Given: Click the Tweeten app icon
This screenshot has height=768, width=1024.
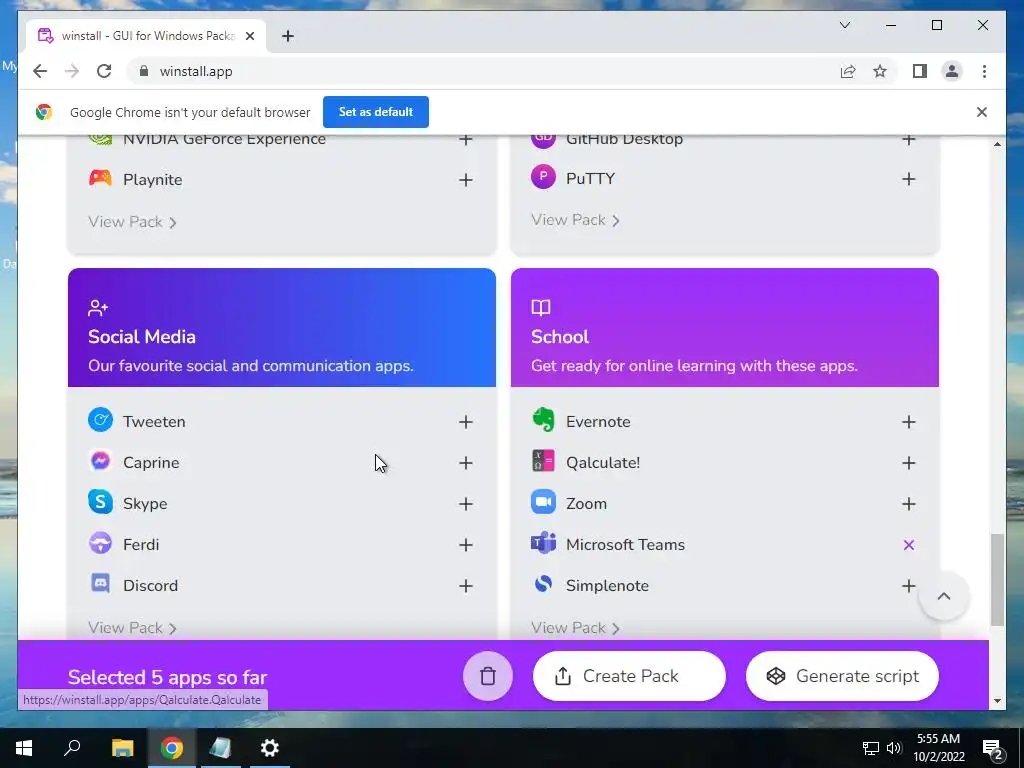Looking at the screenshot, I should 101,420.
